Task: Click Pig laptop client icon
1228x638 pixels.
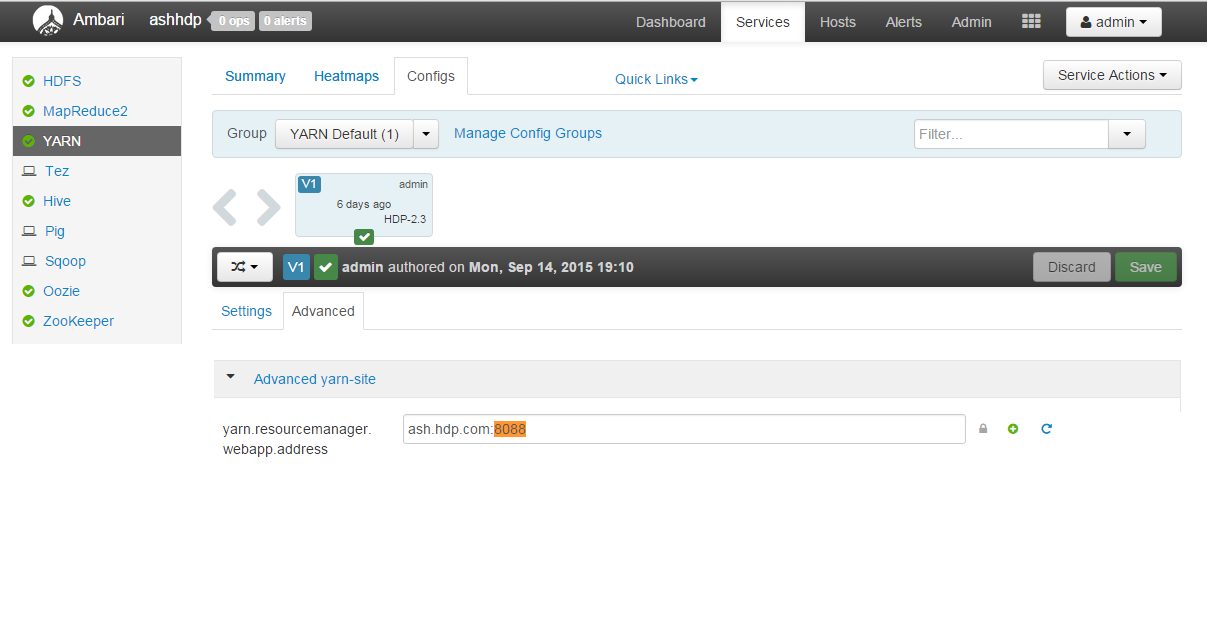Action: (29, 231)
